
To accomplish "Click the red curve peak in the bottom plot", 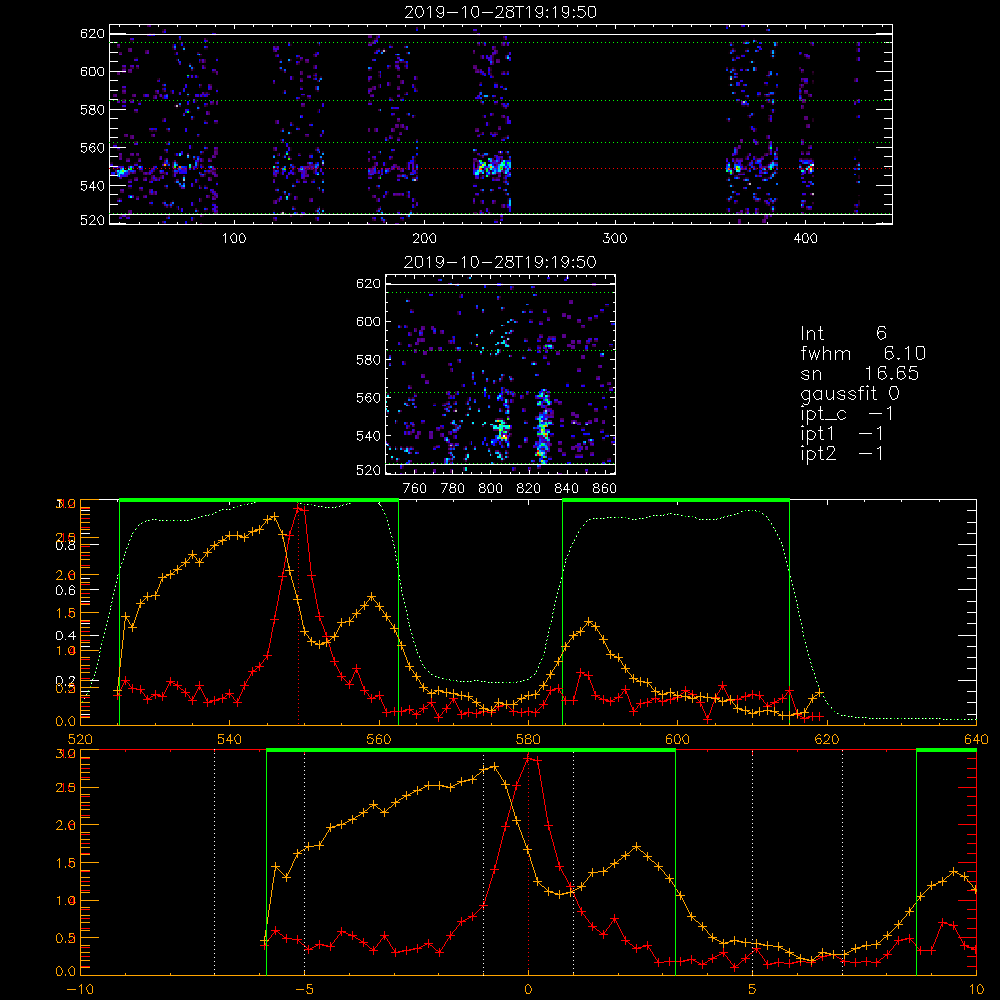I will pyautogui.click(x=528, y=758).
